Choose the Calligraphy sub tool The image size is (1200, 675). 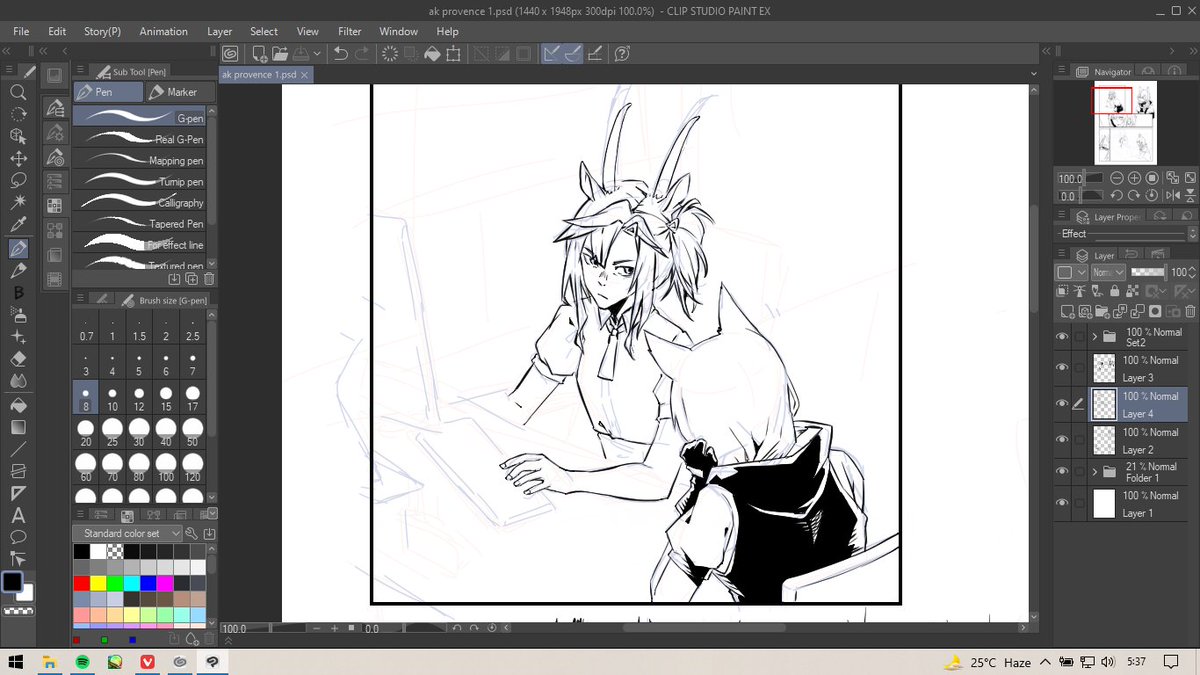coord(140,202)
